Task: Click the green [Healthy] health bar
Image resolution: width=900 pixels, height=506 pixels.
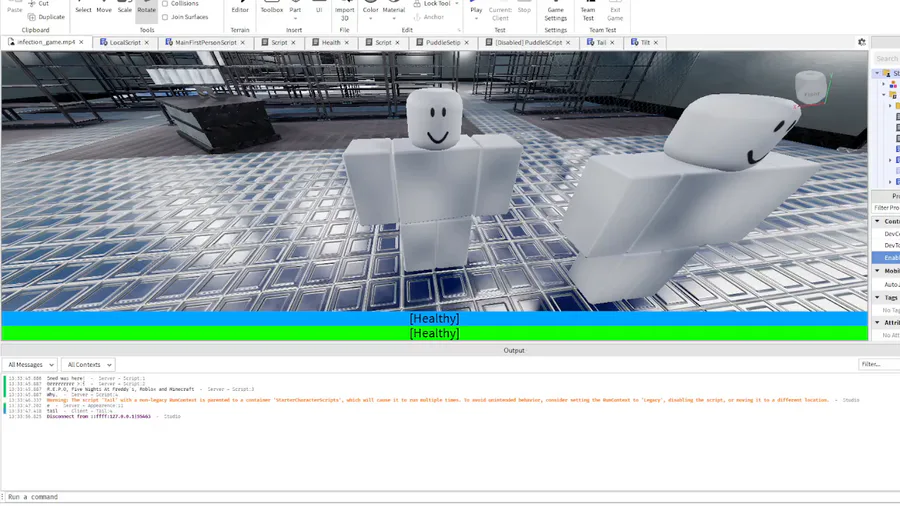Action: pyautogui.click(x=435, y=333)
